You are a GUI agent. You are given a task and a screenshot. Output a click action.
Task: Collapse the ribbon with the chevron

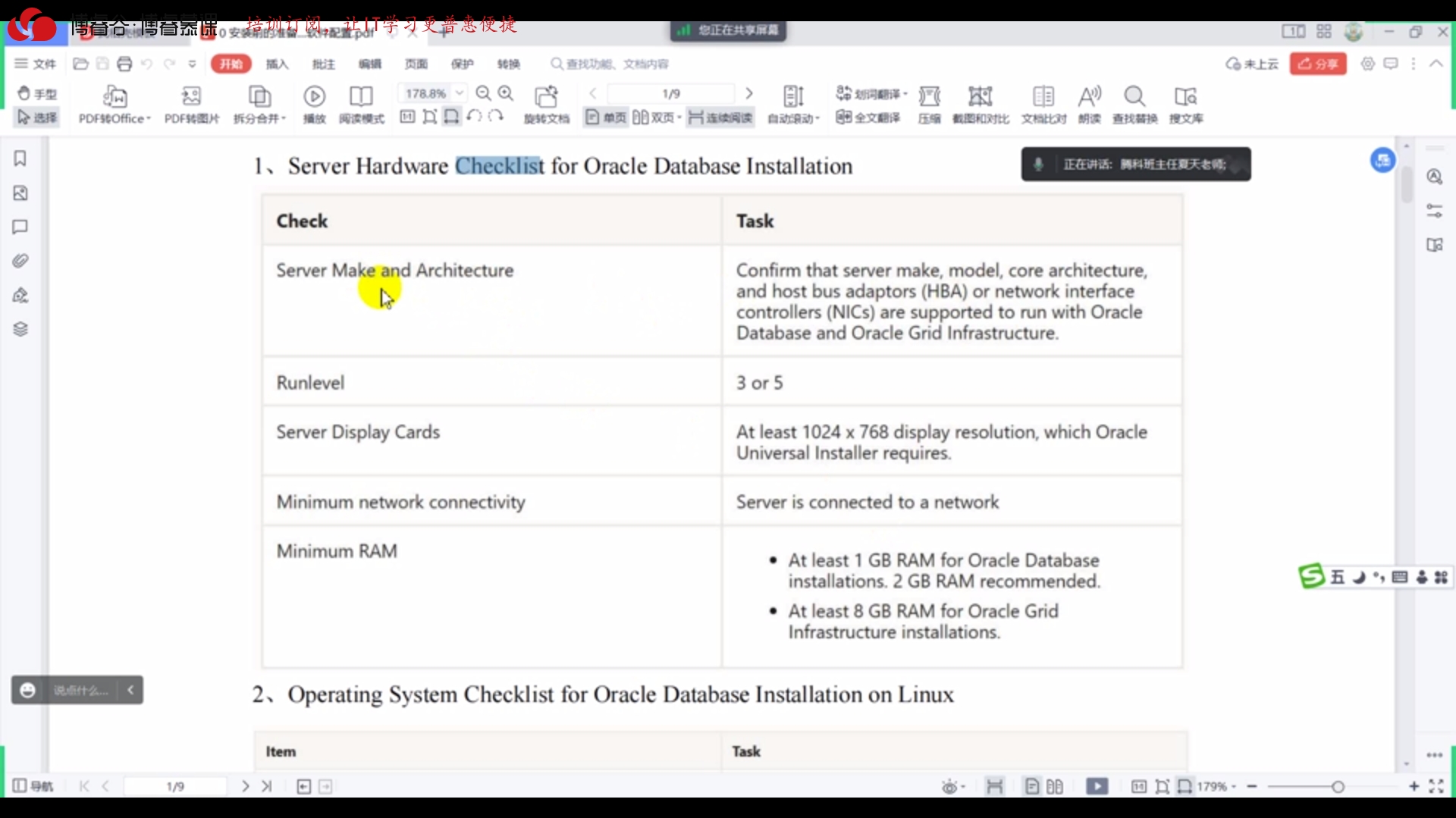(1436, 64)
